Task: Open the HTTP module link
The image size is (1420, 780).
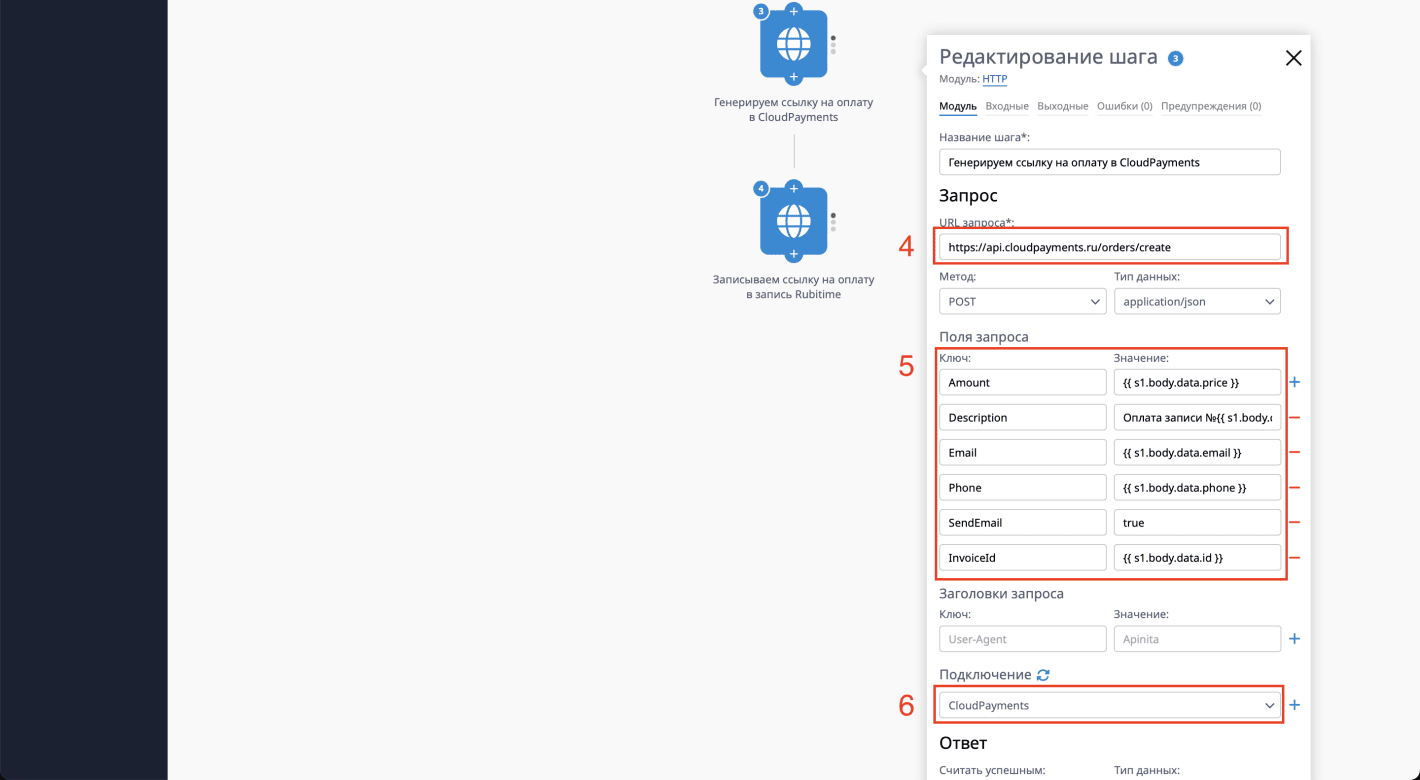Action: [x=994, y=79]
